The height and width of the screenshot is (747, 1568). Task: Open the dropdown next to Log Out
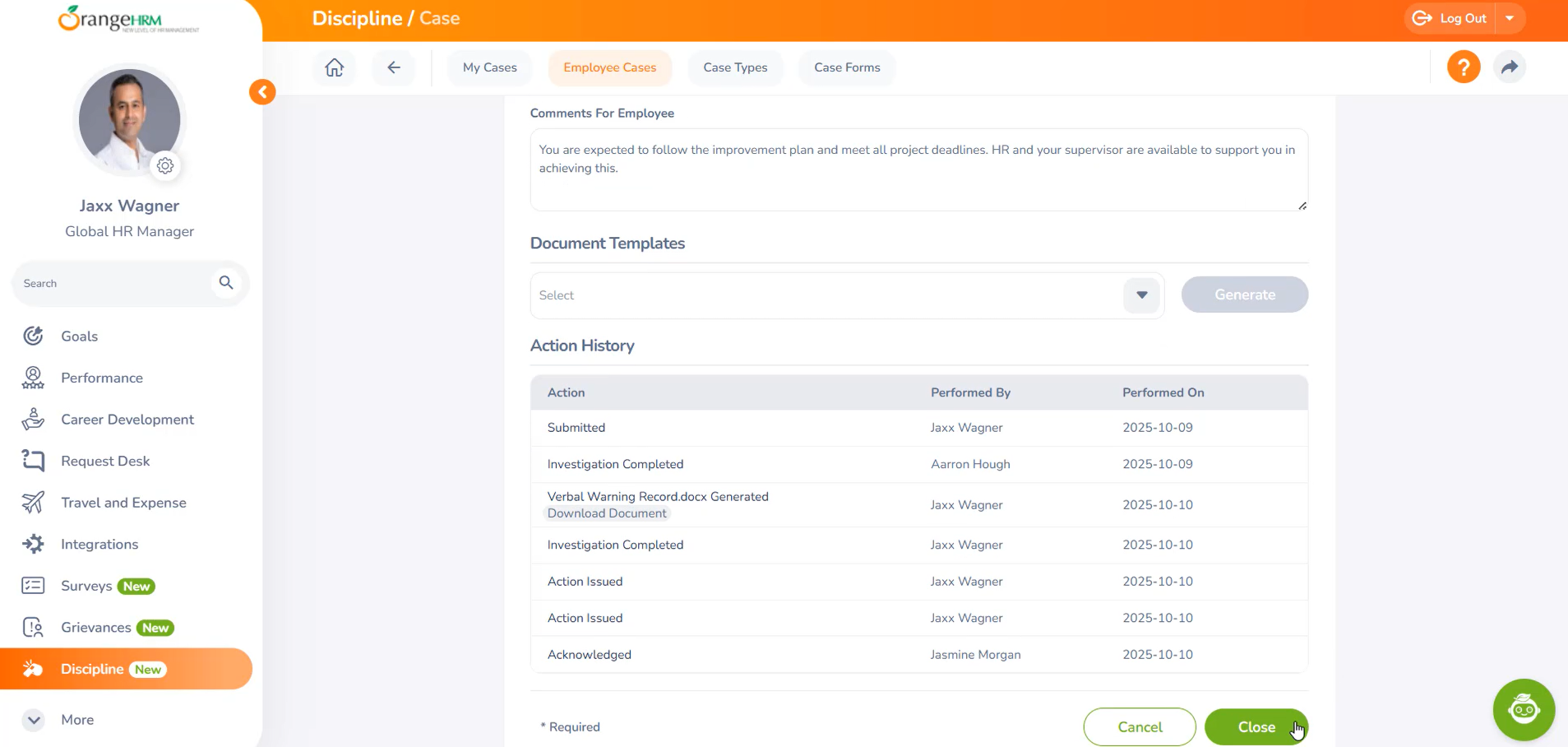1510,18
